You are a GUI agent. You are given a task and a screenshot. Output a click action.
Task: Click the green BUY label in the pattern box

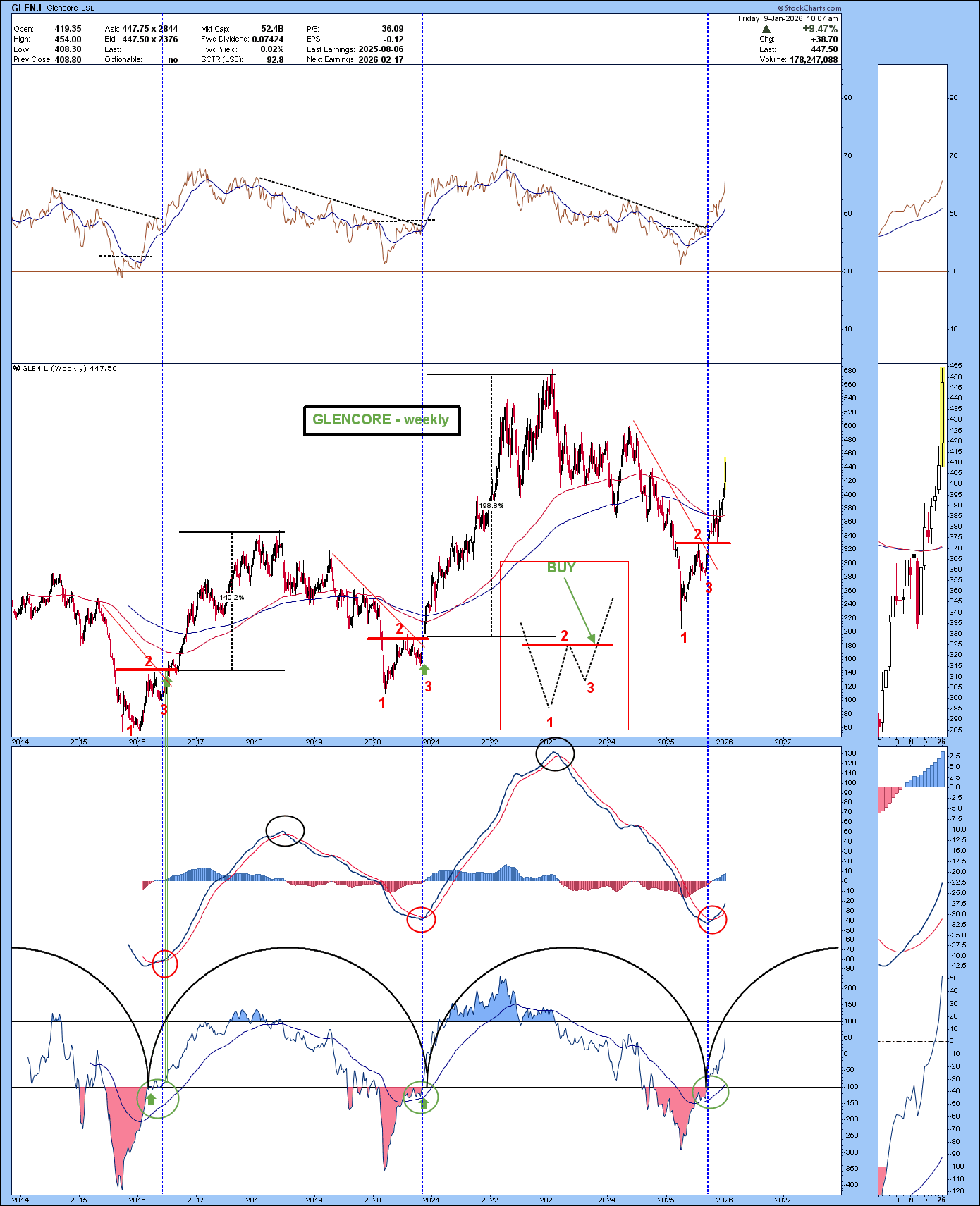561,567
